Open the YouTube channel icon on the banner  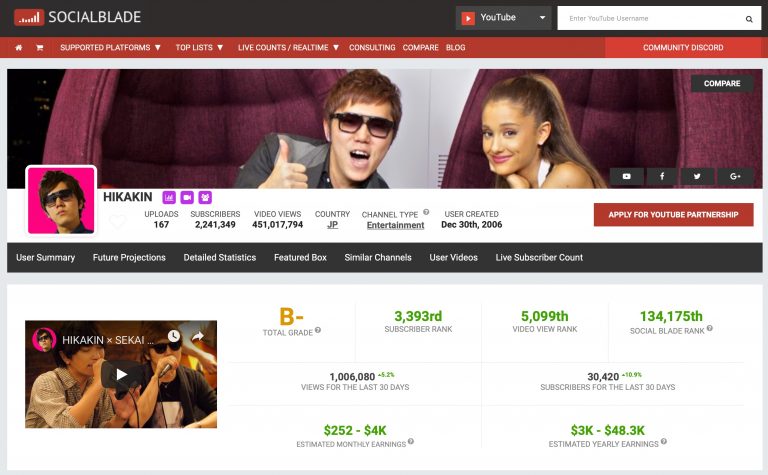pyautogui.click(x=626, y=176)
